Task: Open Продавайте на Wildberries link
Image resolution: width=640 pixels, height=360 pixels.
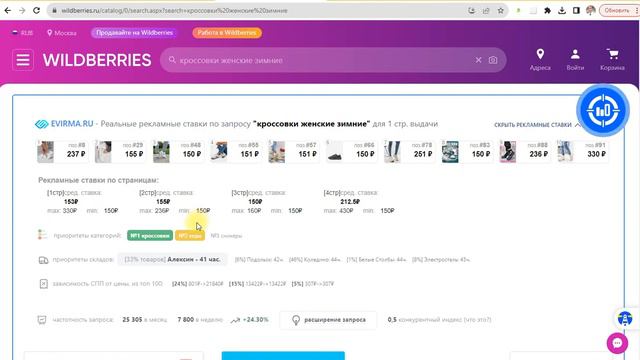Action: [134, 33]
